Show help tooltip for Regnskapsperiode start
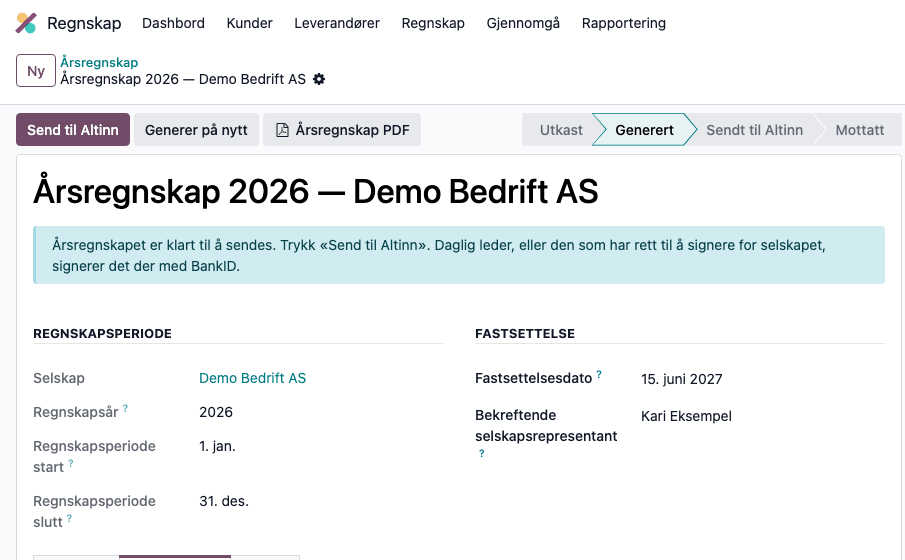 pos(71,463)
